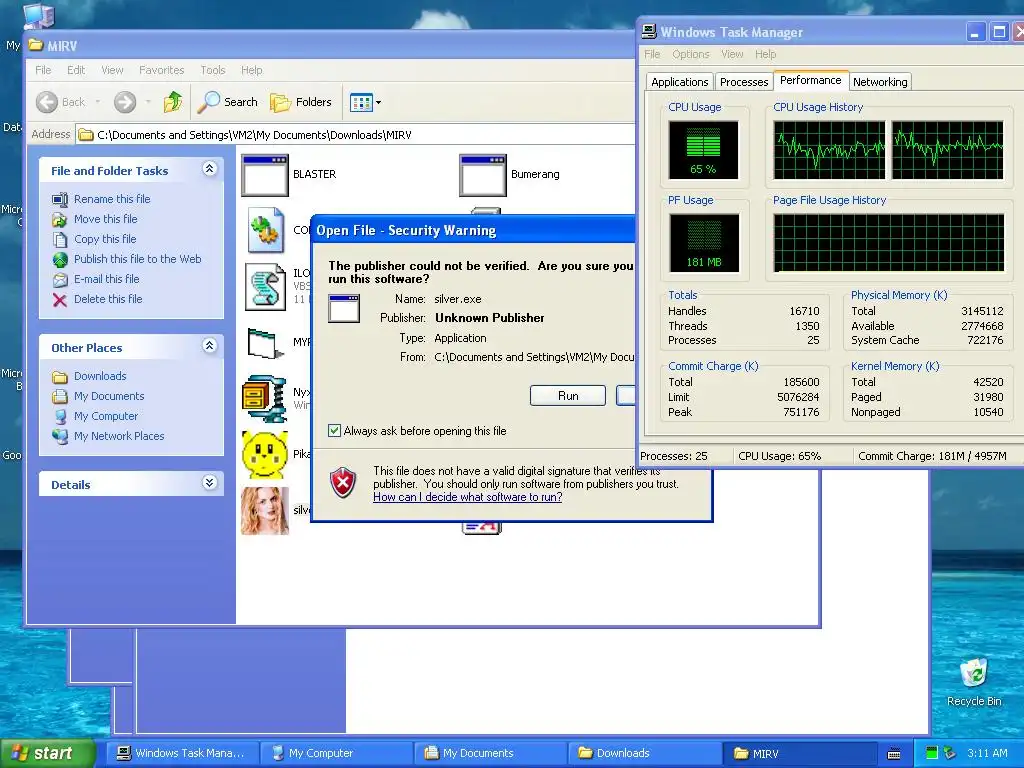Click Copy this file icon

pos(60,240)
